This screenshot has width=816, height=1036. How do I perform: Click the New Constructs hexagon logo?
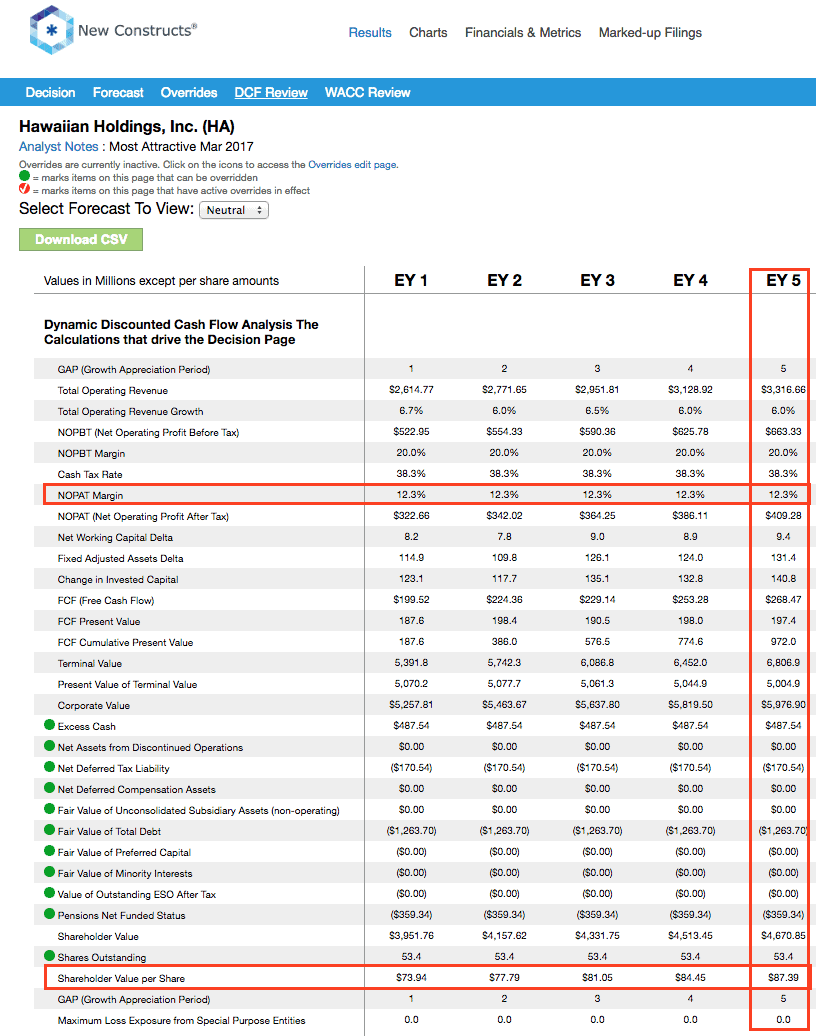pos(50,30)
